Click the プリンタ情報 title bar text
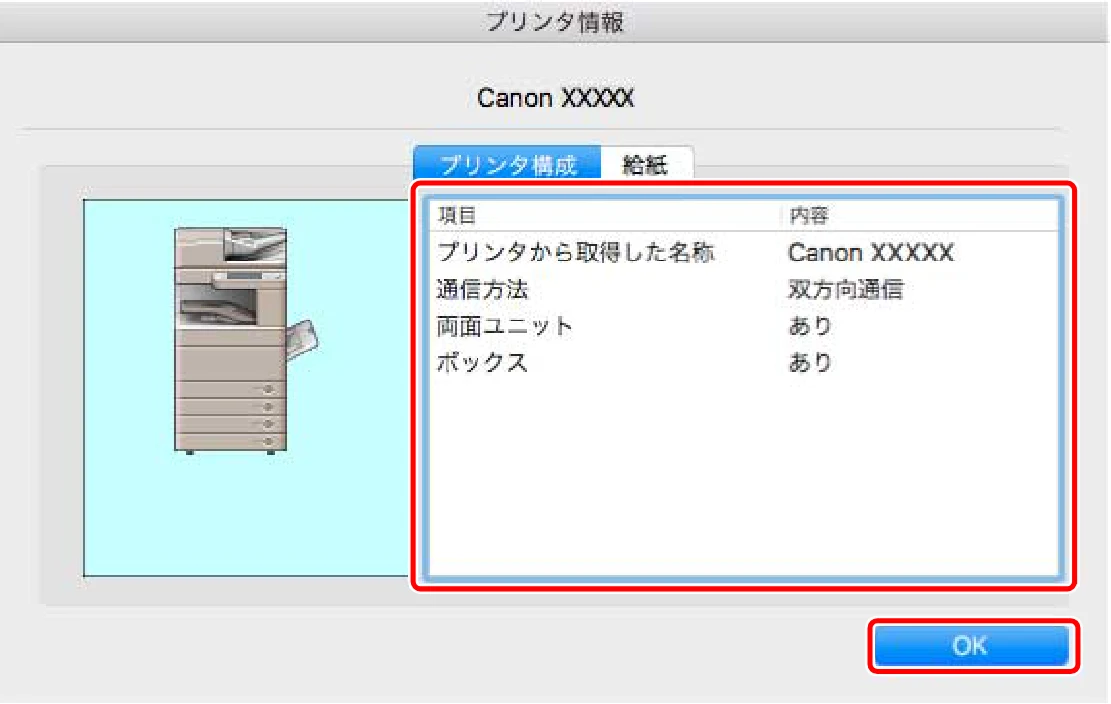This screenshot has width=1111, height=704. (x=555, y=22)
